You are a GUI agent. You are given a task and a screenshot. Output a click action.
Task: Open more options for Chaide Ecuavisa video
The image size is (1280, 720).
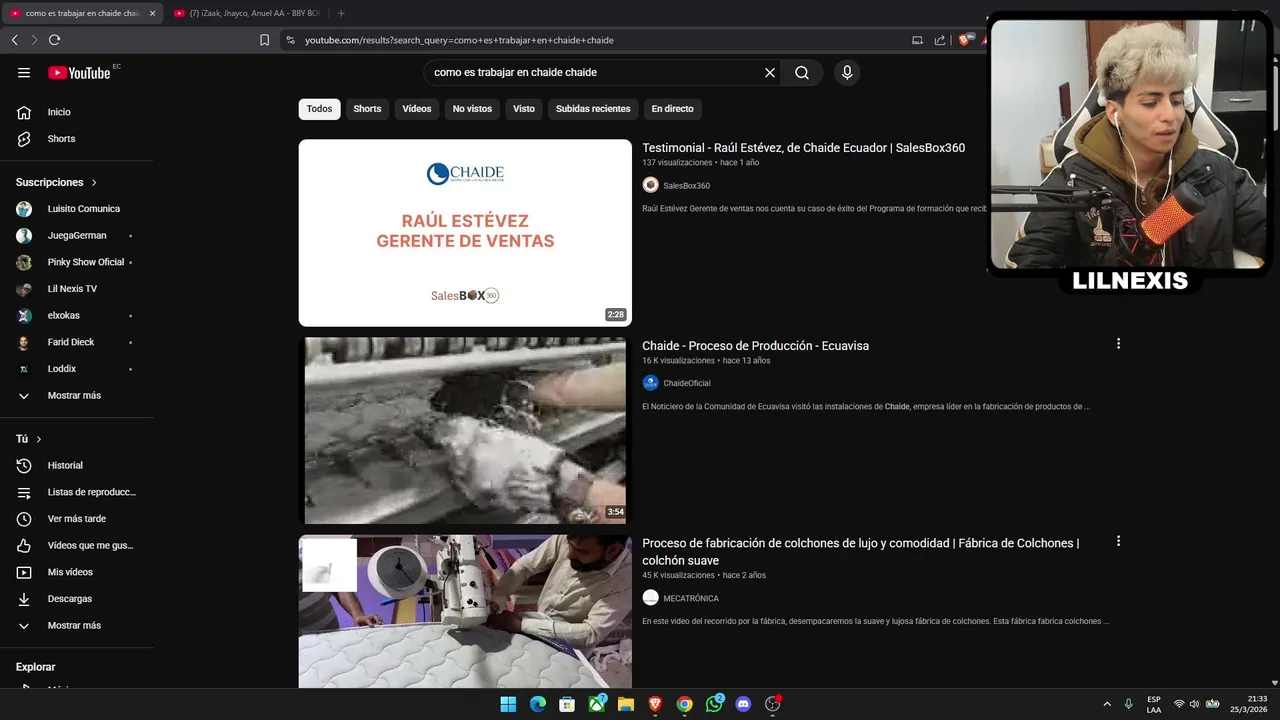[1118, 343]
